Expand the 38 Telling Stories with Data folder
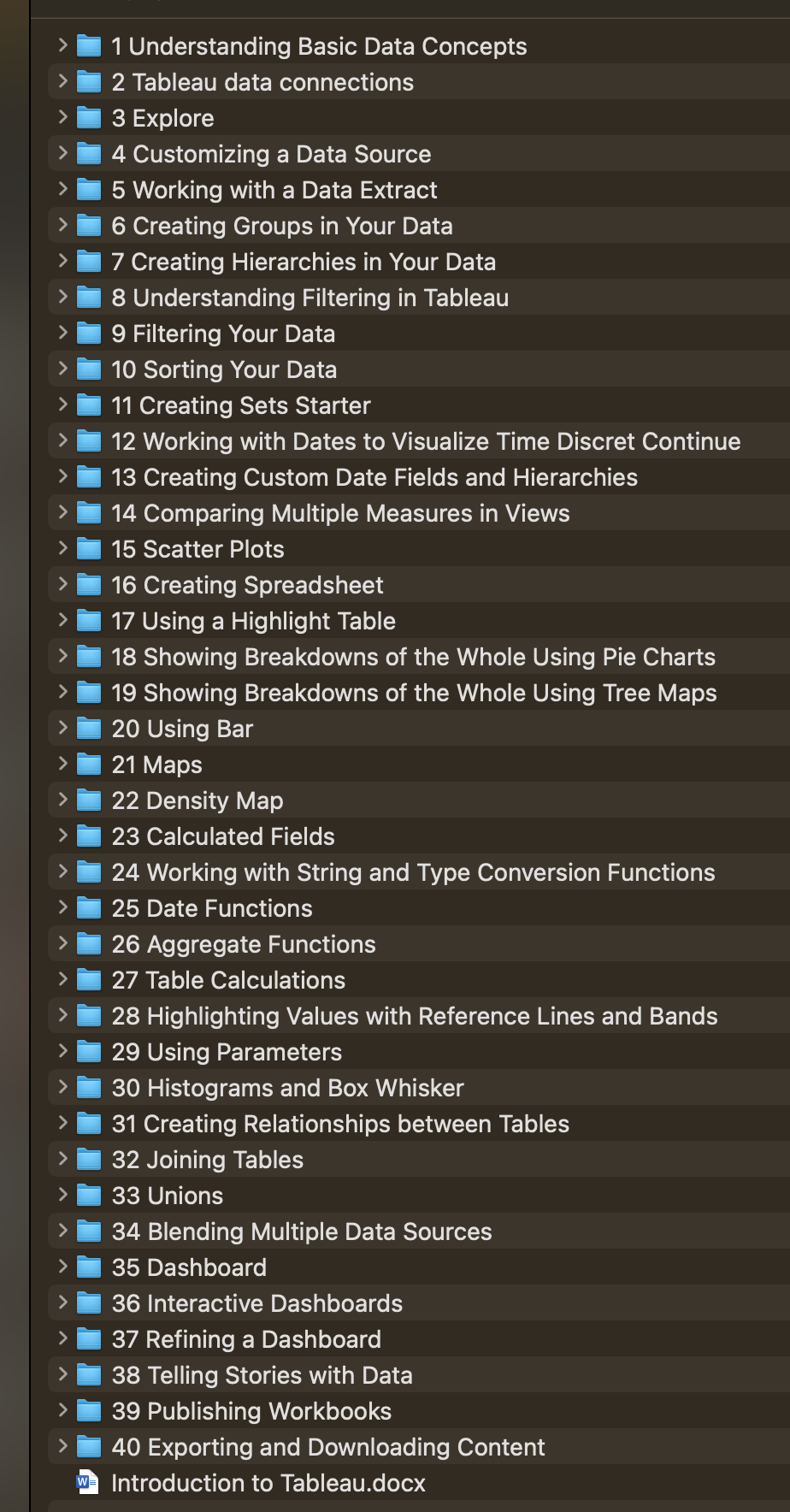790x1512 pixels. pyautogui.click(x=63, y=1375)
